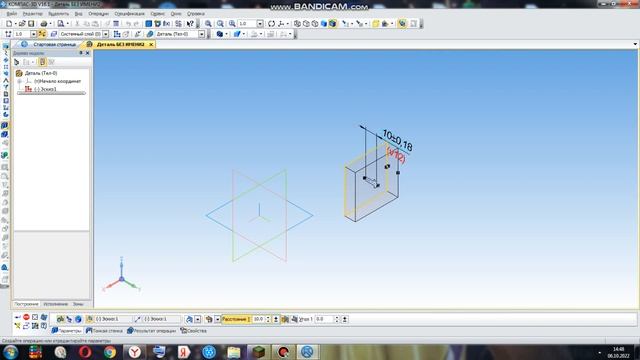Open extrusion direction dropdown arrow
640x360 pixels.
pyautogui.click(x=198, y=319)
